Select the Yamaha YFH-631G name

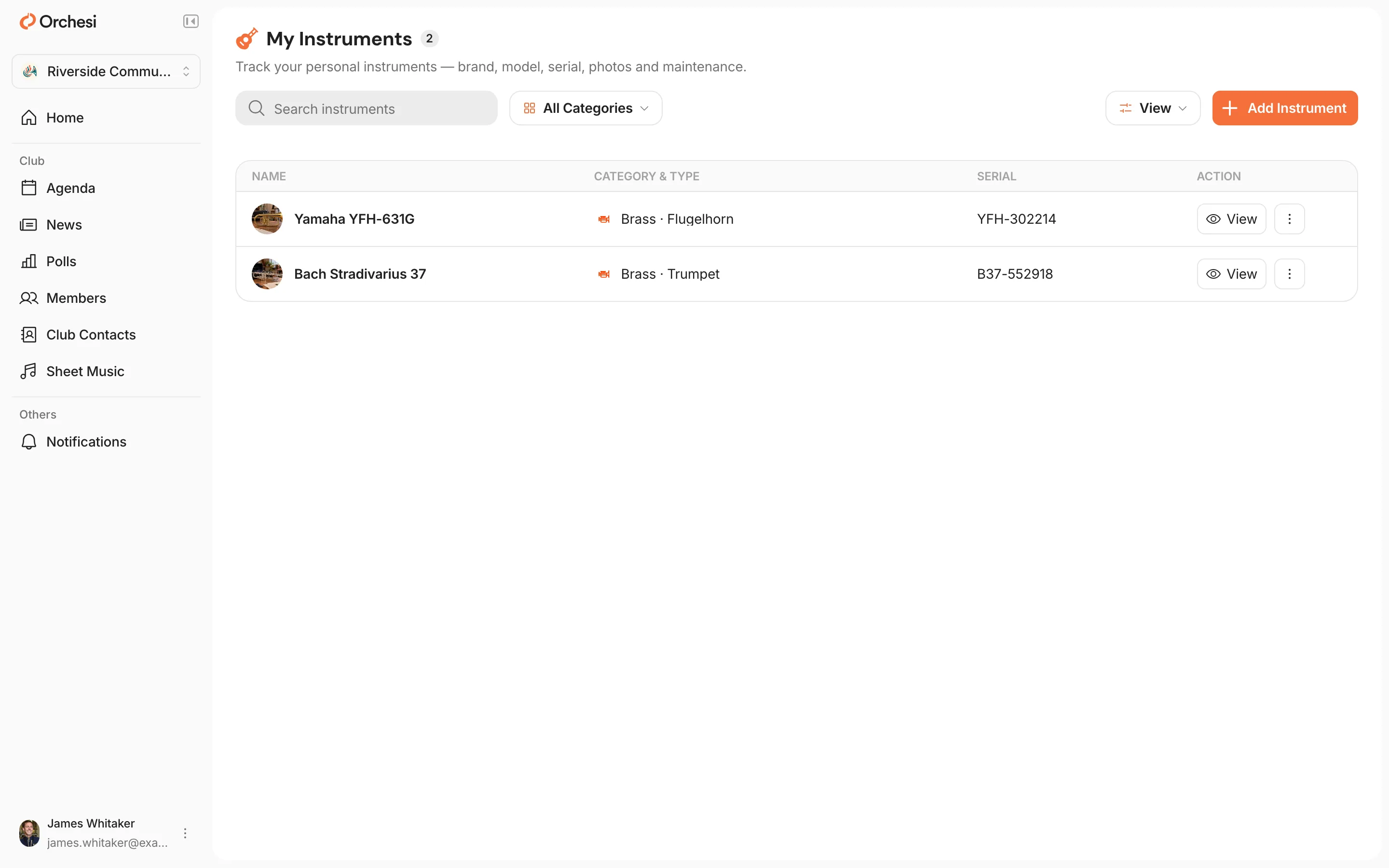(354, 219)
